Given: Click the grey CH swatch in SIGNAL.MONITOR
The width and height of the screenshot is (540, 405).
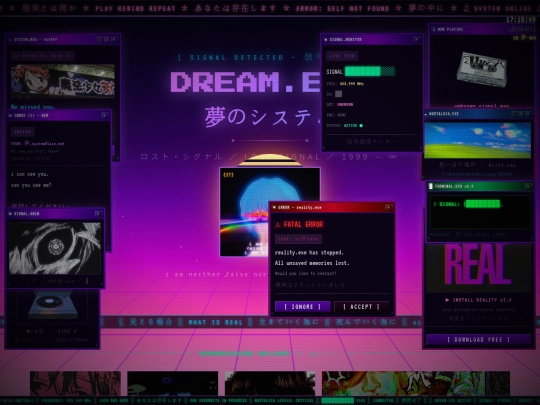Looking at the screenshot, I should [x=339, y=94].
